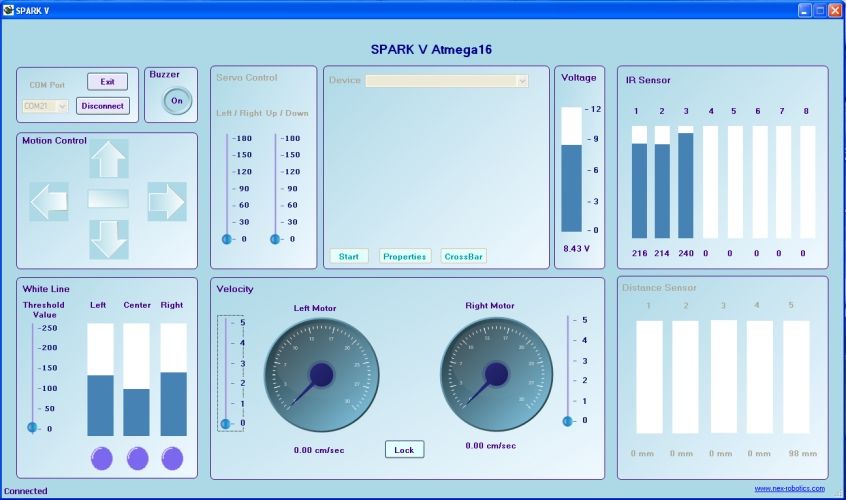Click the Left Motor 0.00 cm/sec reading

(319, 450)
